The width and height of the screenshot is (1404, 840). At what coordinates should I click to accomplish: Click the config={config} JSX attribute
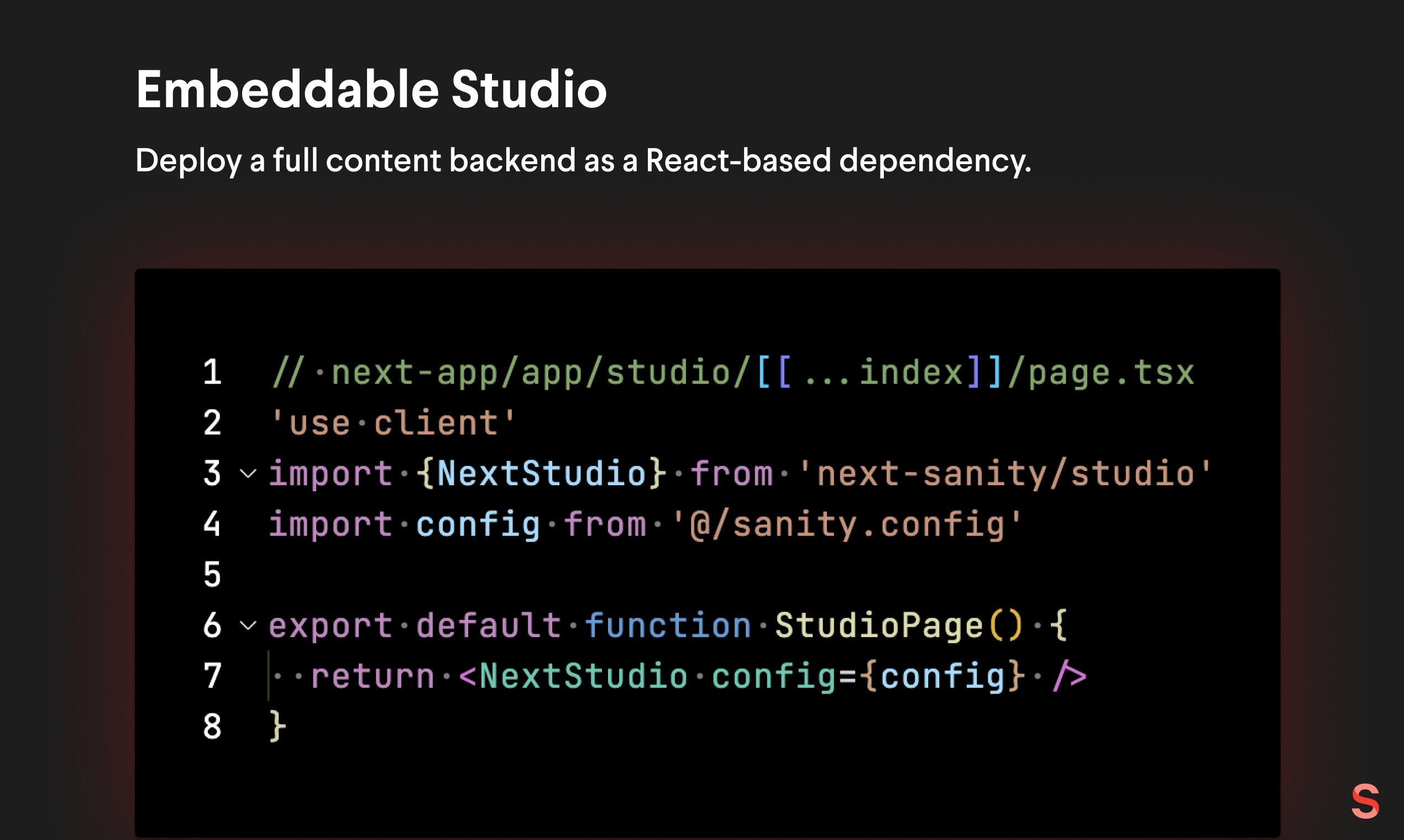click(x=868, y=676)
